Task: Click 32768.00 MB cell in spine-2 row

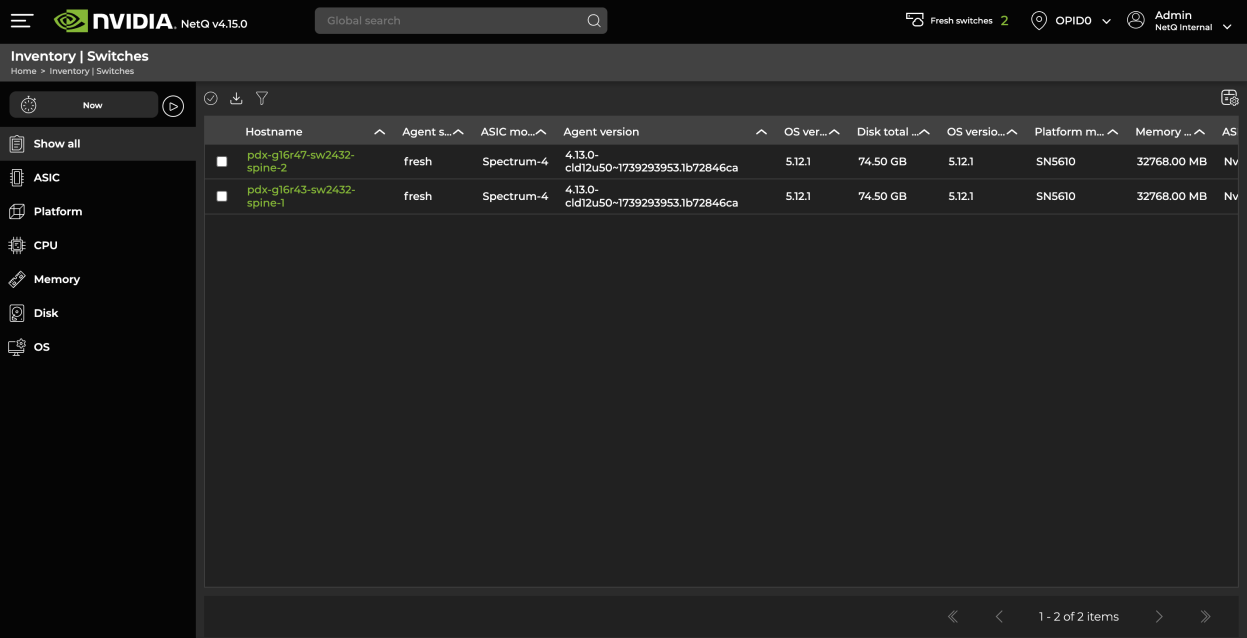Action: [x=1172, y=162]
